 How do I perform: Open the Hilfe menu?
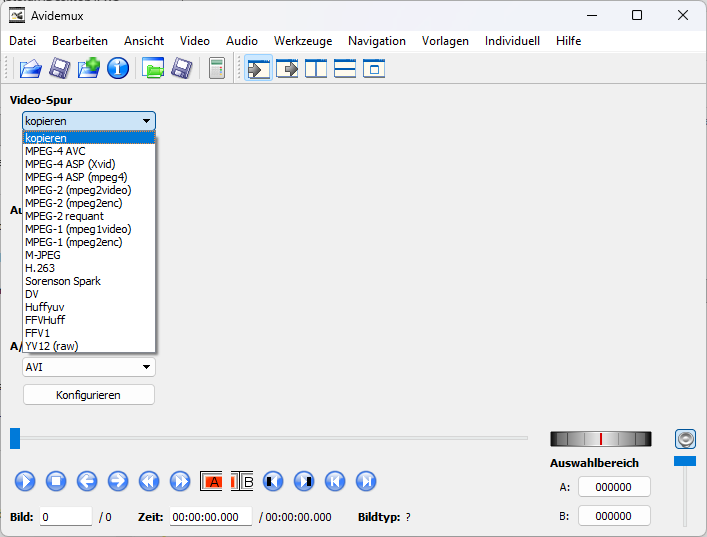click(569, 41)
